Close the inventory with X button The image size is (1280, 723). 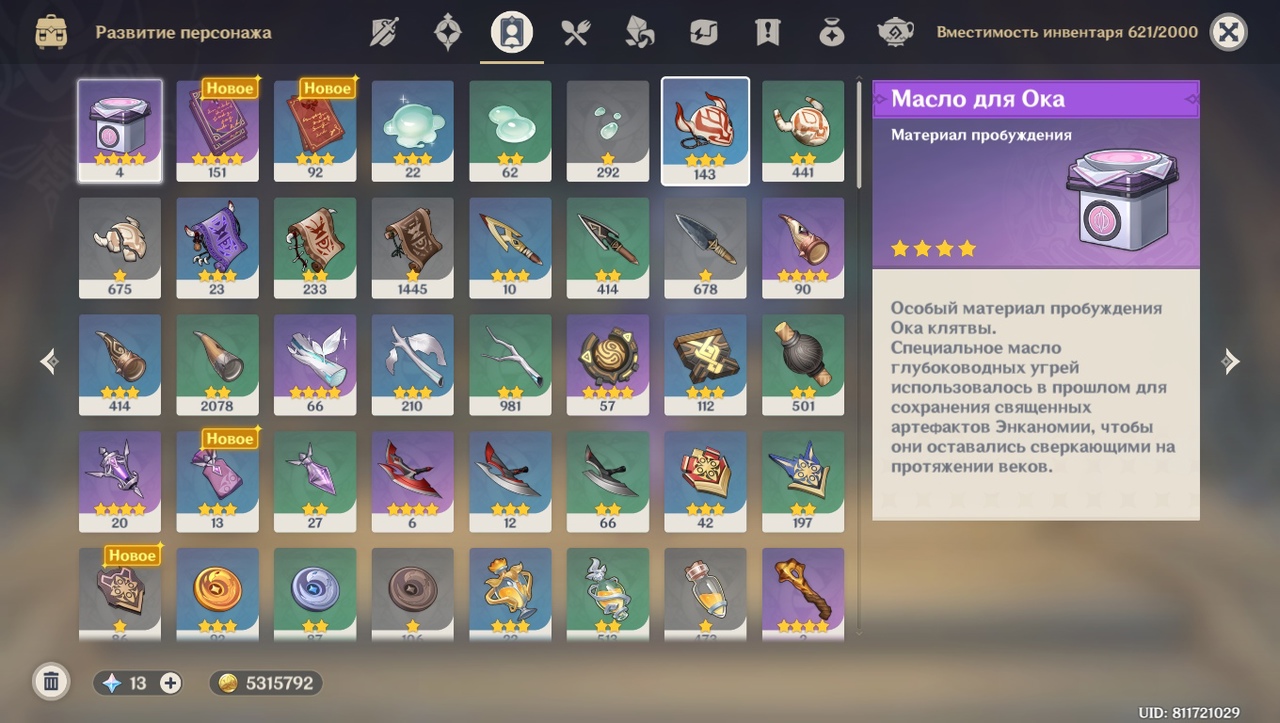pos(1229,32)
